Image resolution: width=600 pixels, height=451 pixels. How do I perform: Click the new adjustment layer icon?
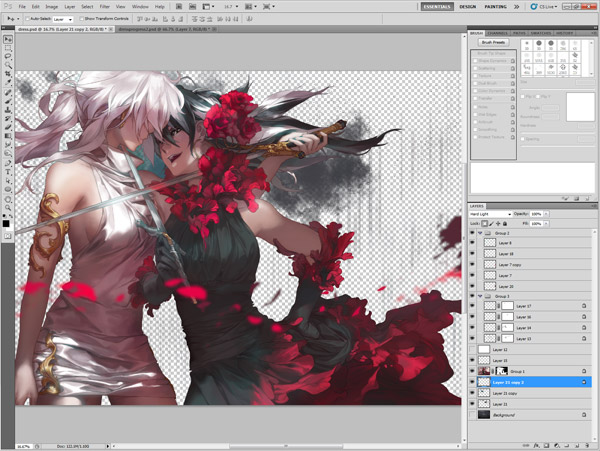point(557,446)
